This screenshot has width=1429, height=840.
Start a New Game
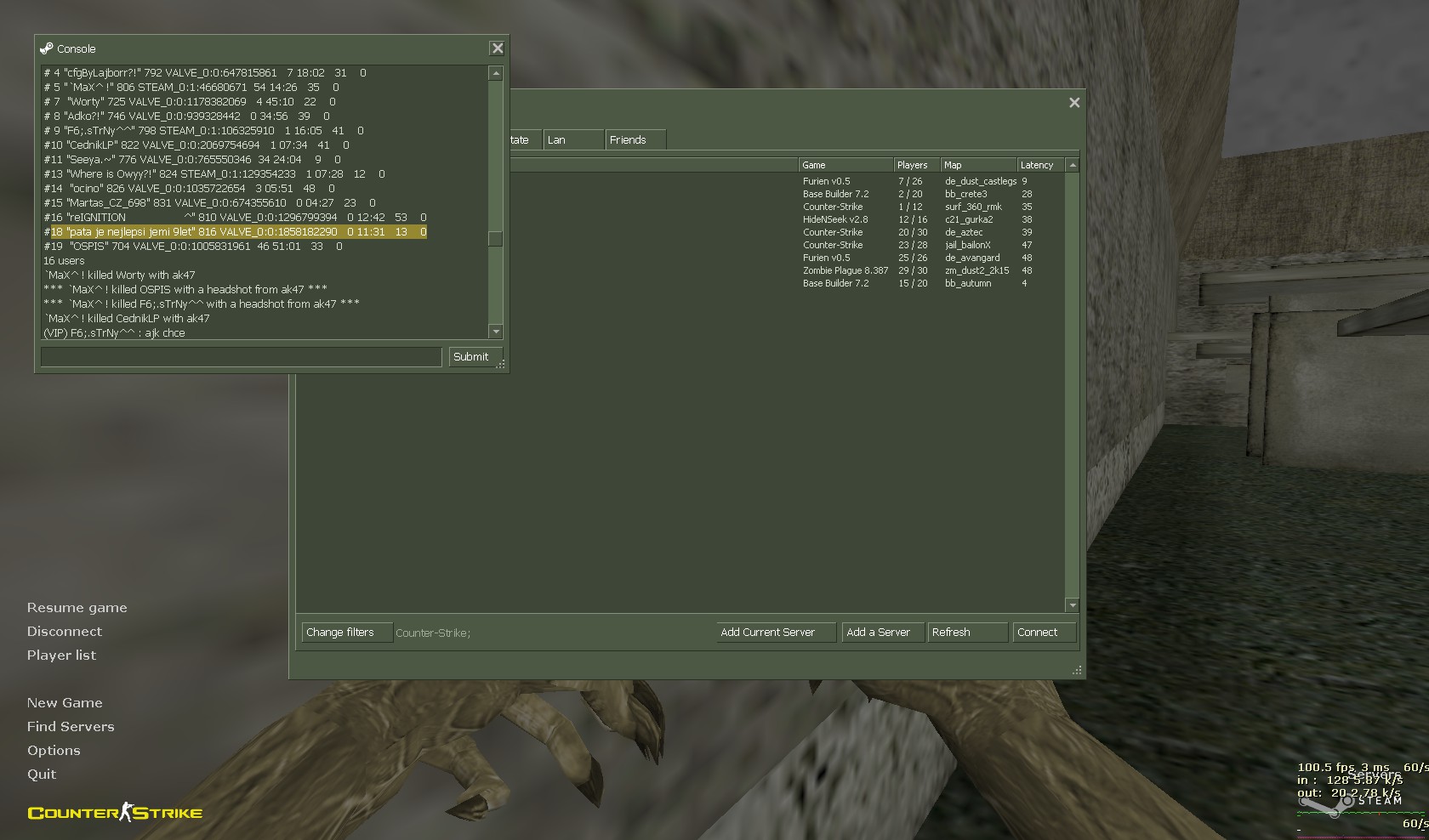pyautogui.click(x=65, y=703)
